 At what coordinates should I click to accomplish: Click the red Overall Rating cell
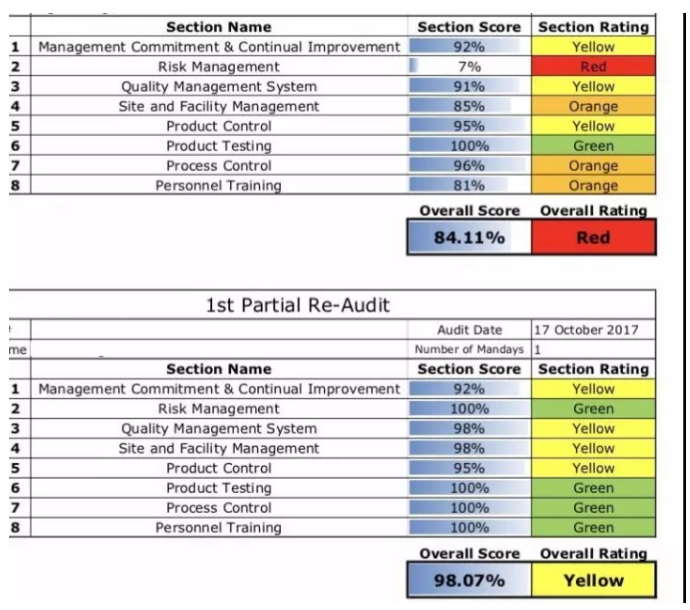click(593, 238)
